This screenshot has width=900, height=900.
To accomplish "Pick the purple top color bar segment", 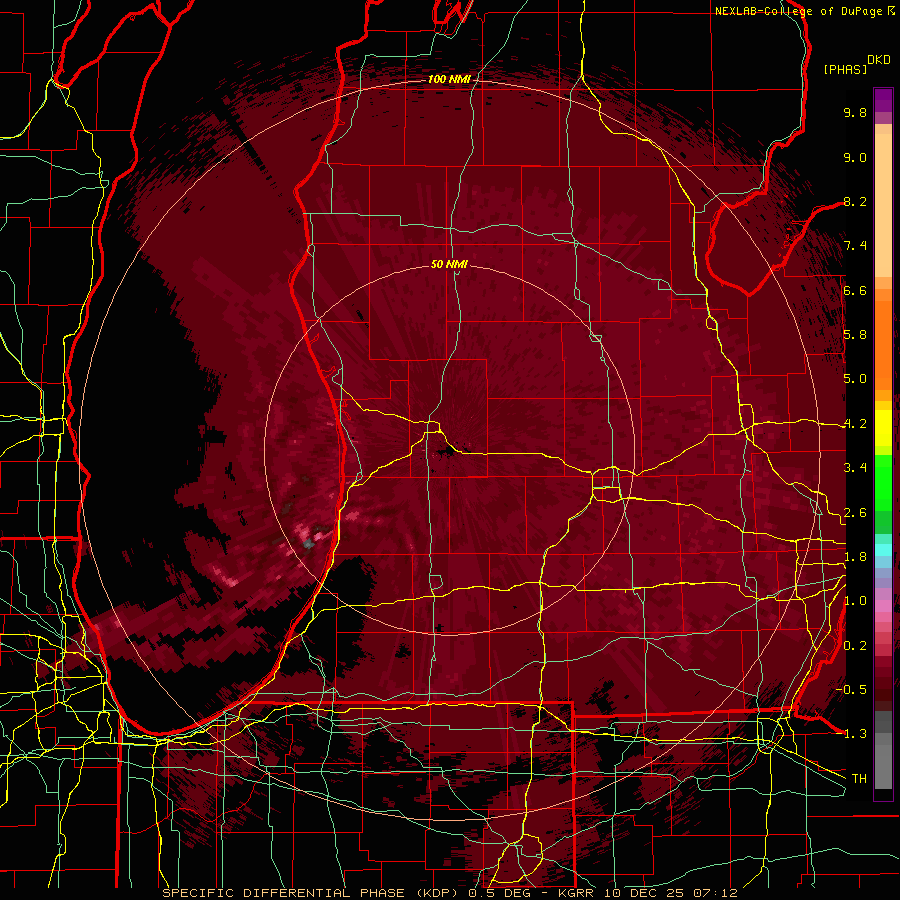I will [883, 100].
